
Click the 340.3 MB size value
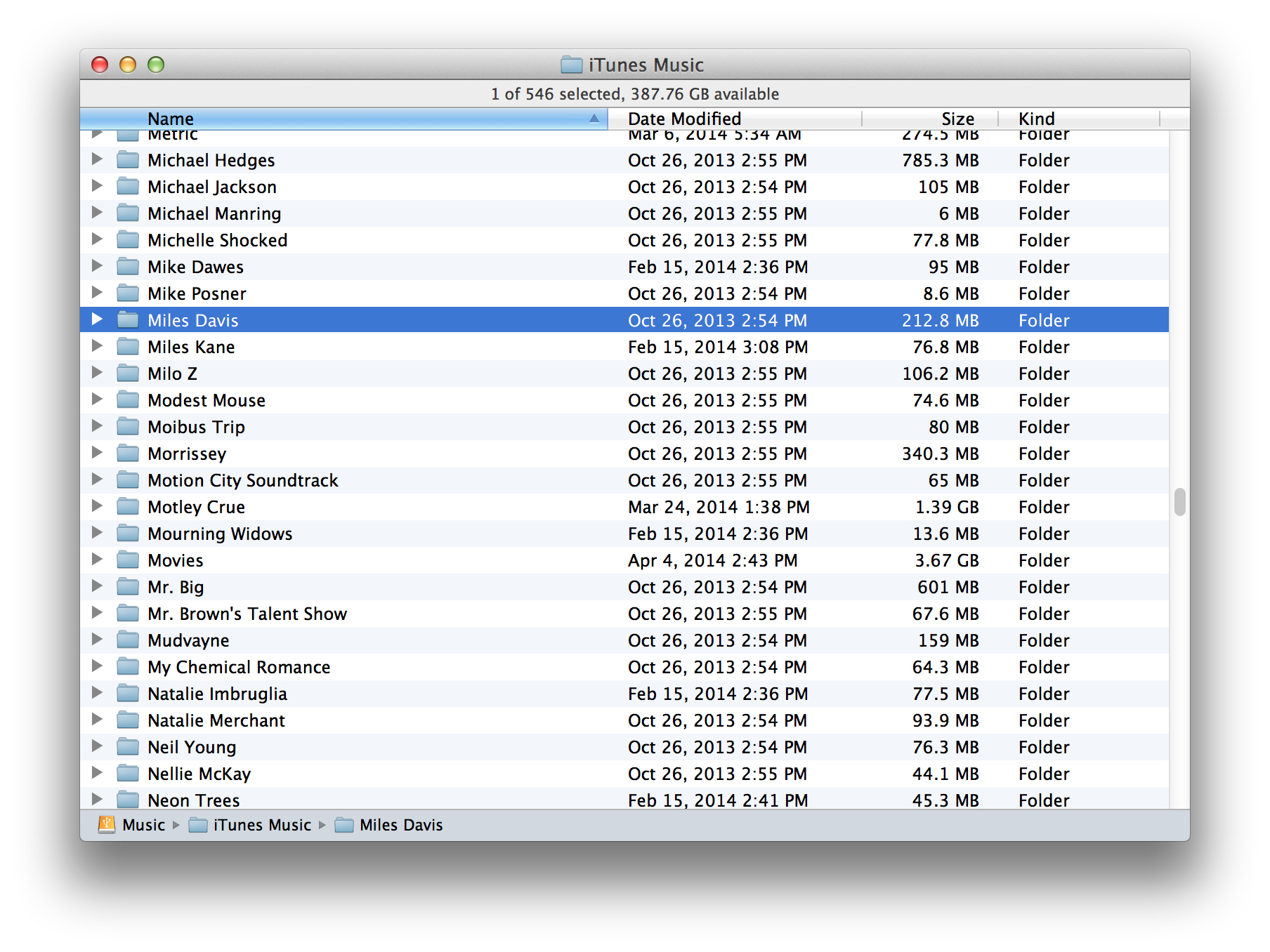point(941,454)
